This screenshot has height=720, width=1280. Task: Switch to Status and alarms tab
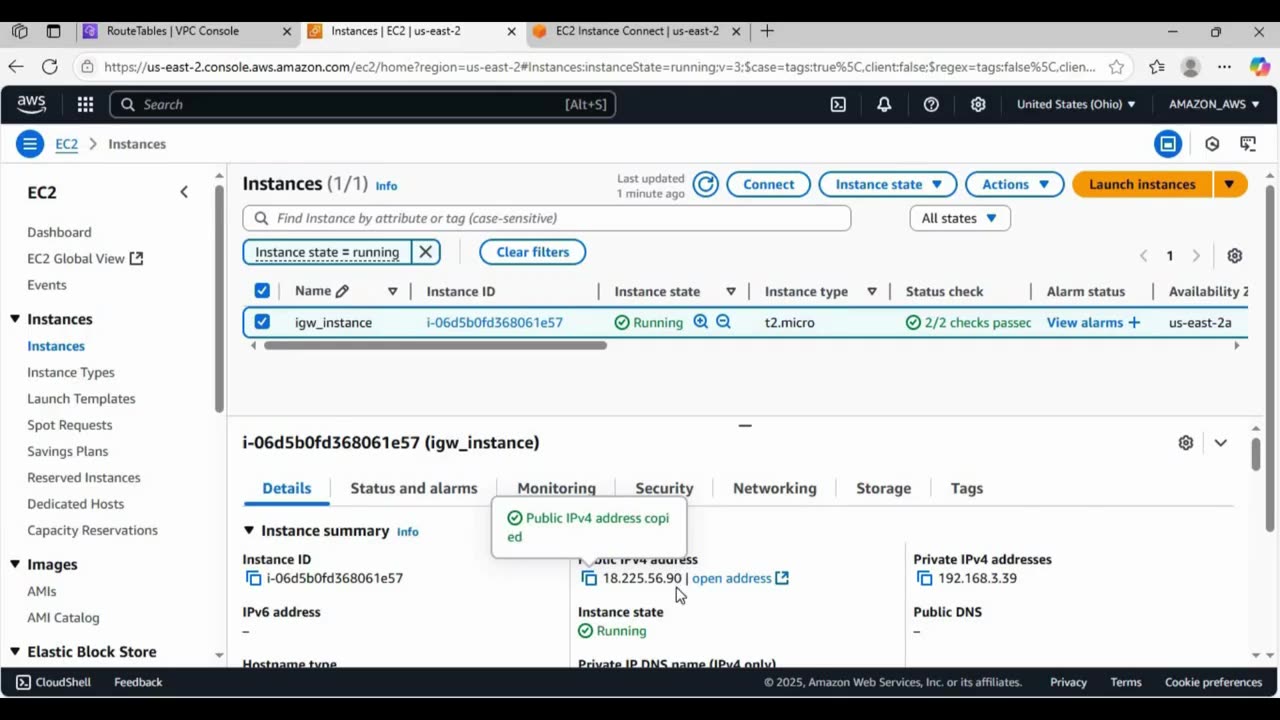click(414, 488)
